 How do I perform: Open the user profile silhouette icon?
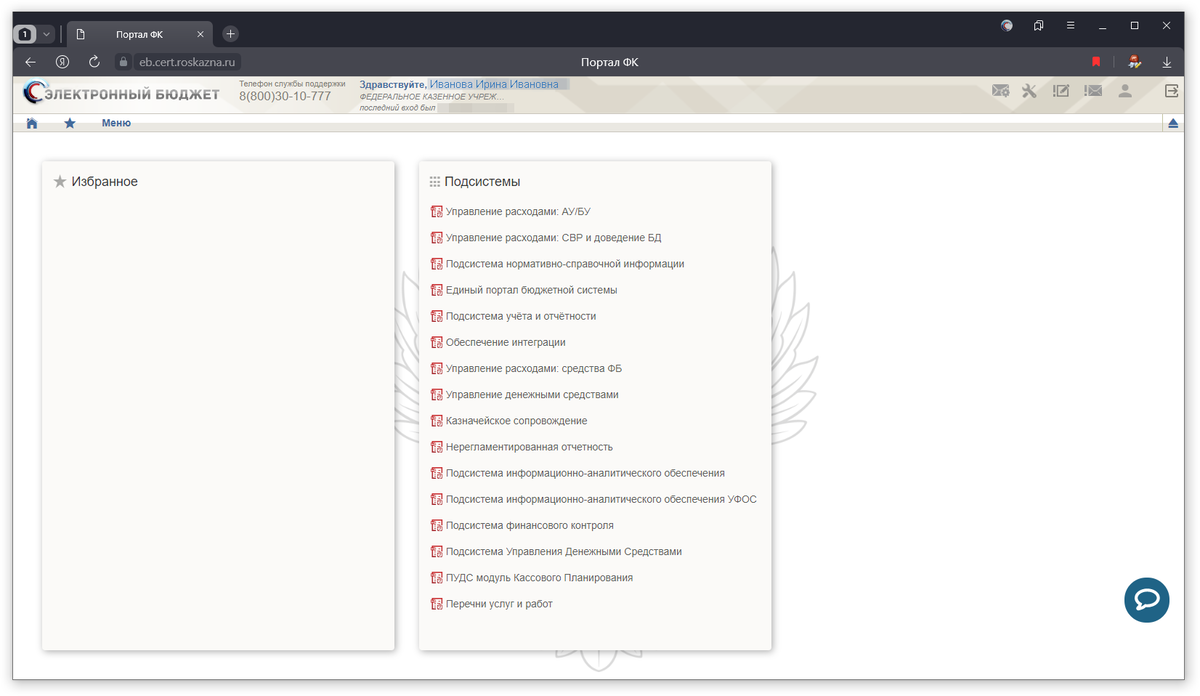coord(1125,91)
